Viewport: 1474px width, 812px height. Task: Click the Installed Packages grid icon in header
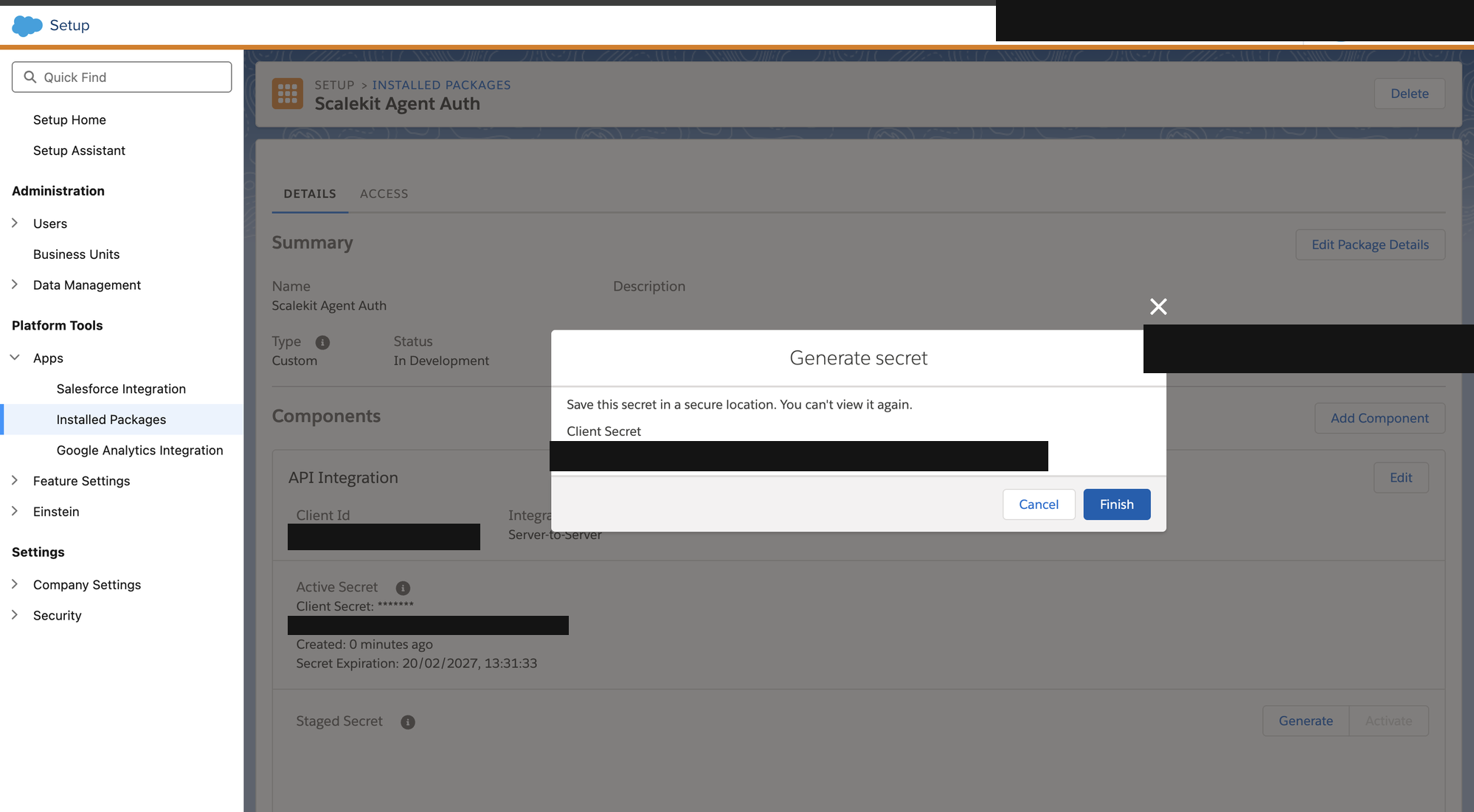pos(288,94)
